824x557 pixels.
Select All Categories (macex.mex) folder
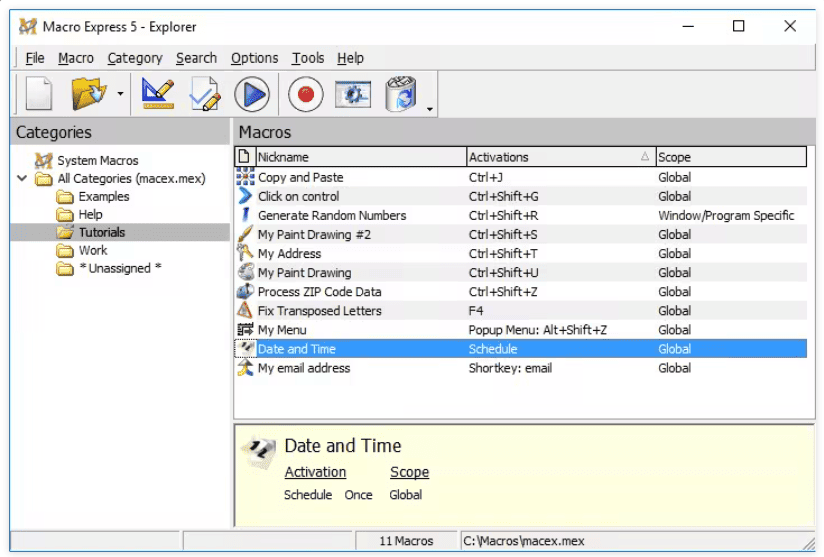point(131,179)
